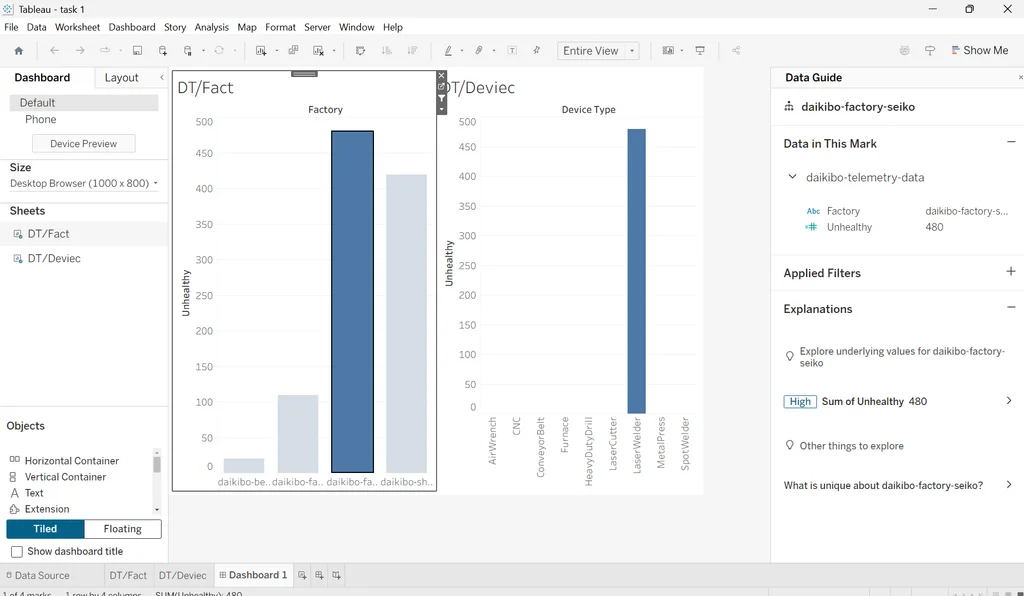Click the presentation mode icon
The image size is (1024, 596).
pyautogui.click(x=700, y=50)
